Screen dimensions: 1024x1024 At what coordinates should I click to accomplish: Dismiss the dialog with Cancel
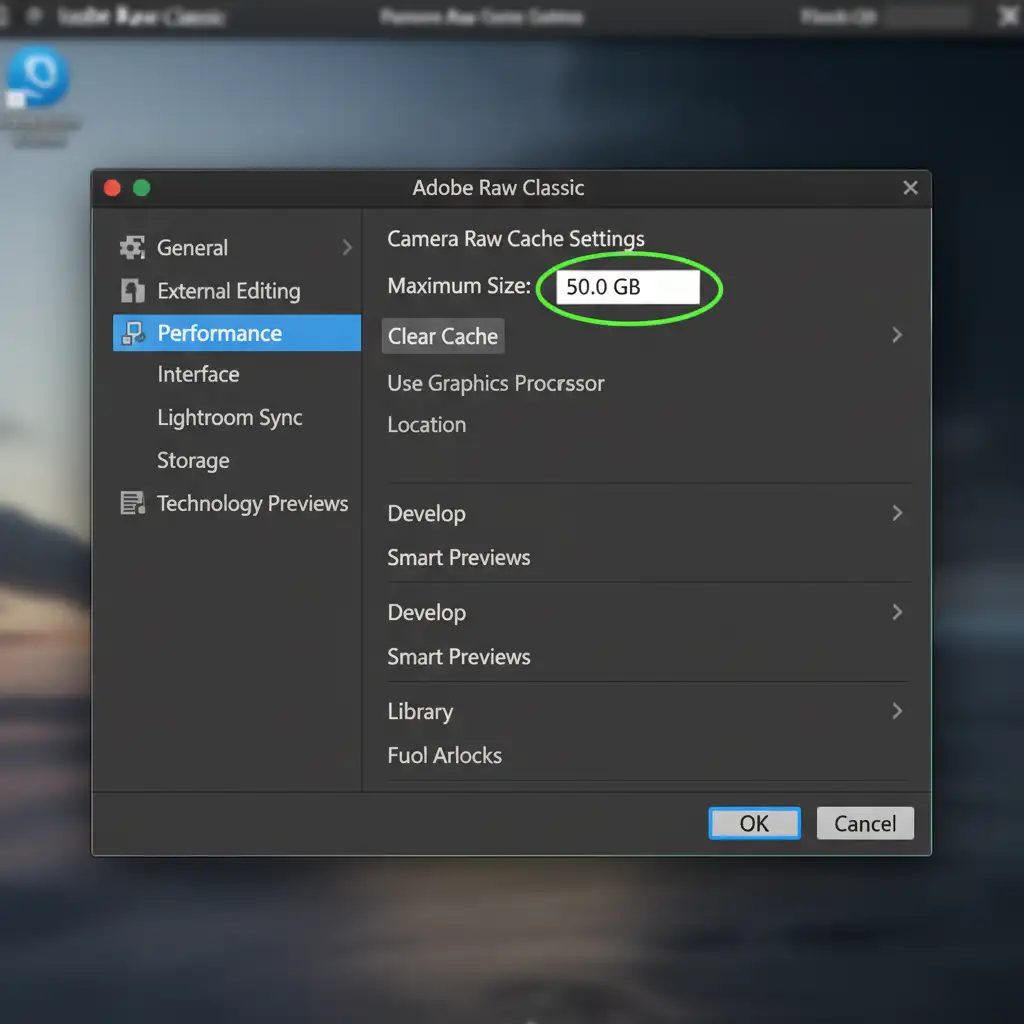865,823
